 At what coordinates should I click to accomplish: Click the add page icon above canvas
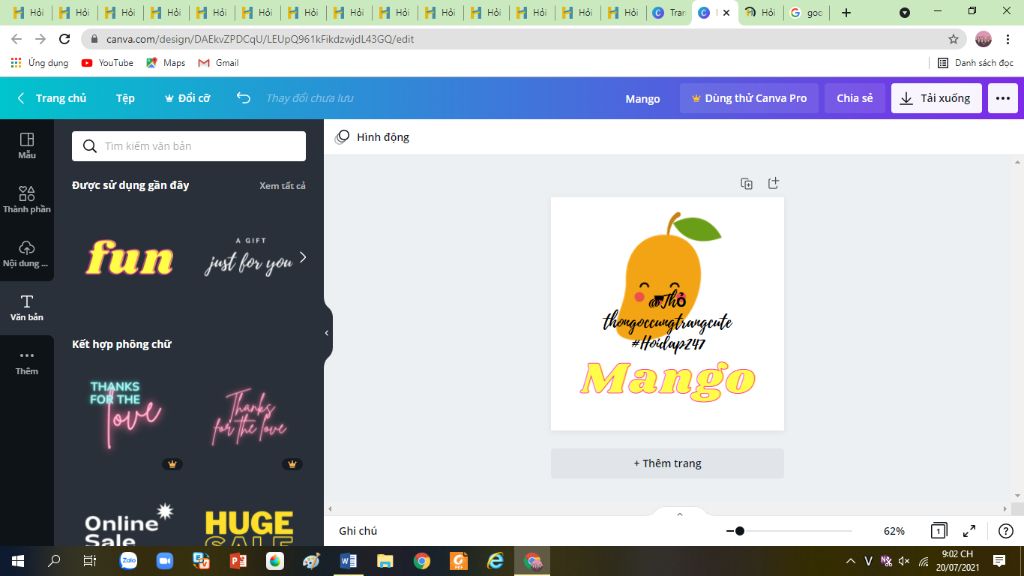[773, 183]
